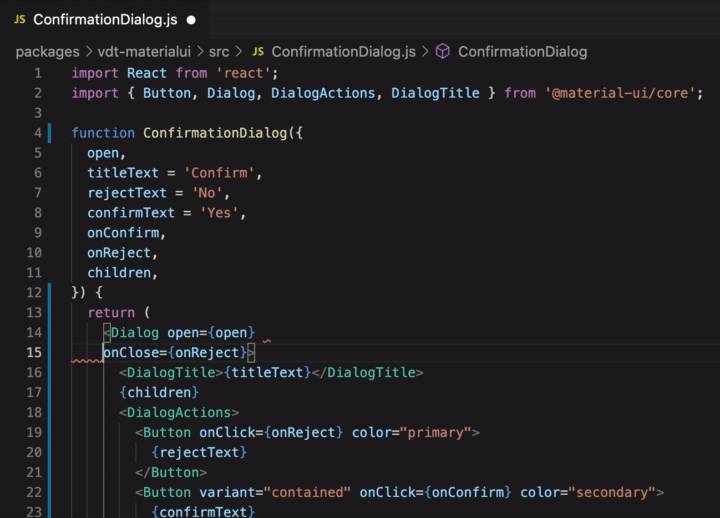Click the red squiggle error under line 15
The width and height of the screenshot is (720, 518).
point(87,362)
